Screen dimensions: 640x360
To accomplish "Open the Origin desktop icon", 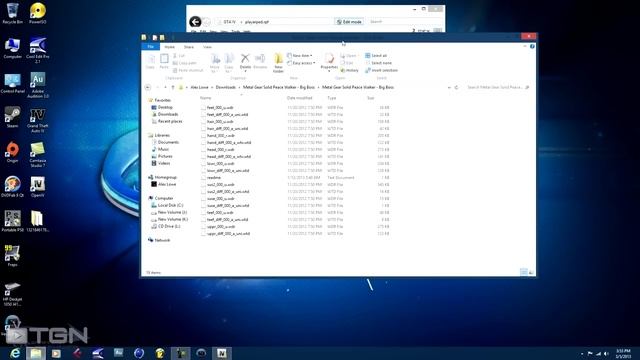I will coord(12,152).
